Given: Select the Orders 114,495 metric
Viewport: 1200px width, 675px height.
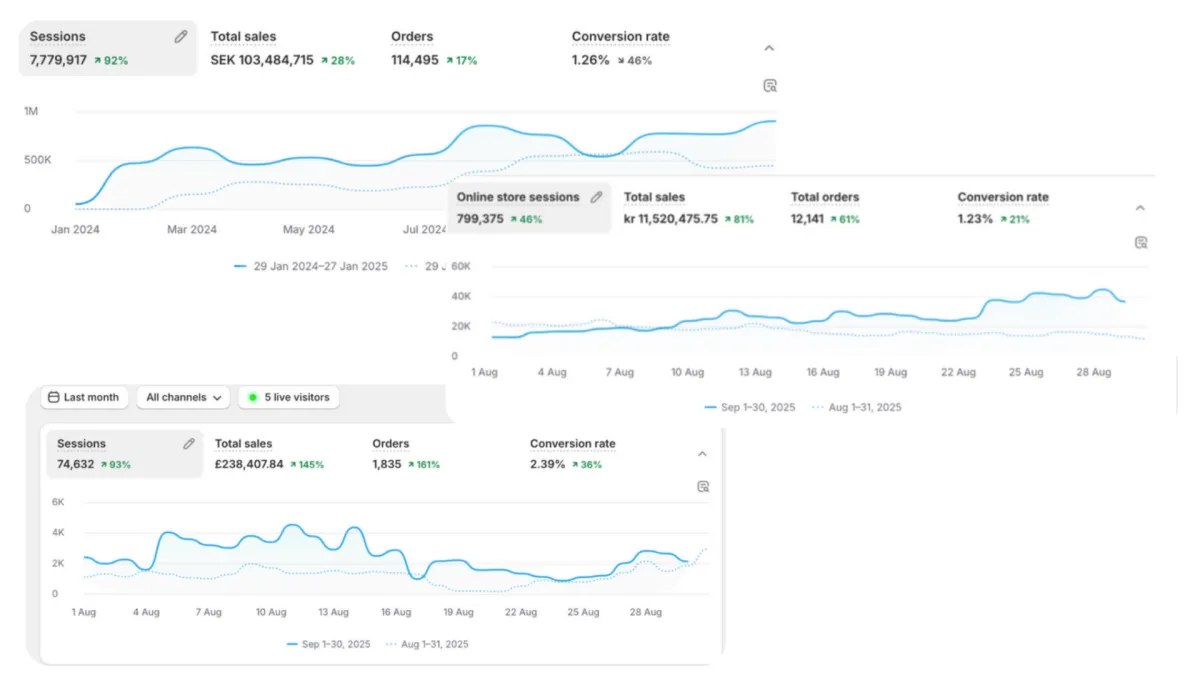Looking at the screenshot, I should point(434,48).
